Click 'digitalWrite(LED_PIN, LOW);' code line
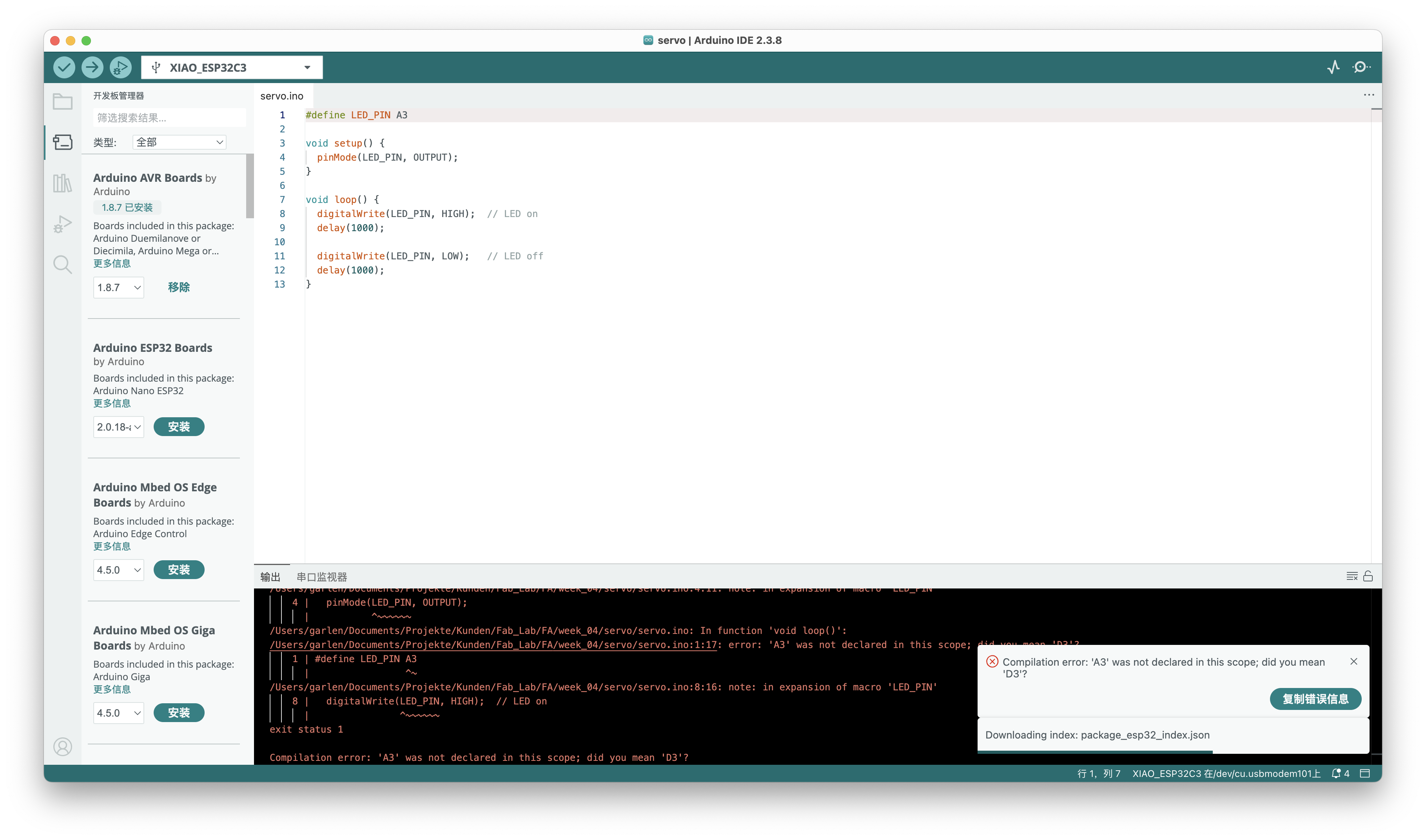 [x=393, y=256]
